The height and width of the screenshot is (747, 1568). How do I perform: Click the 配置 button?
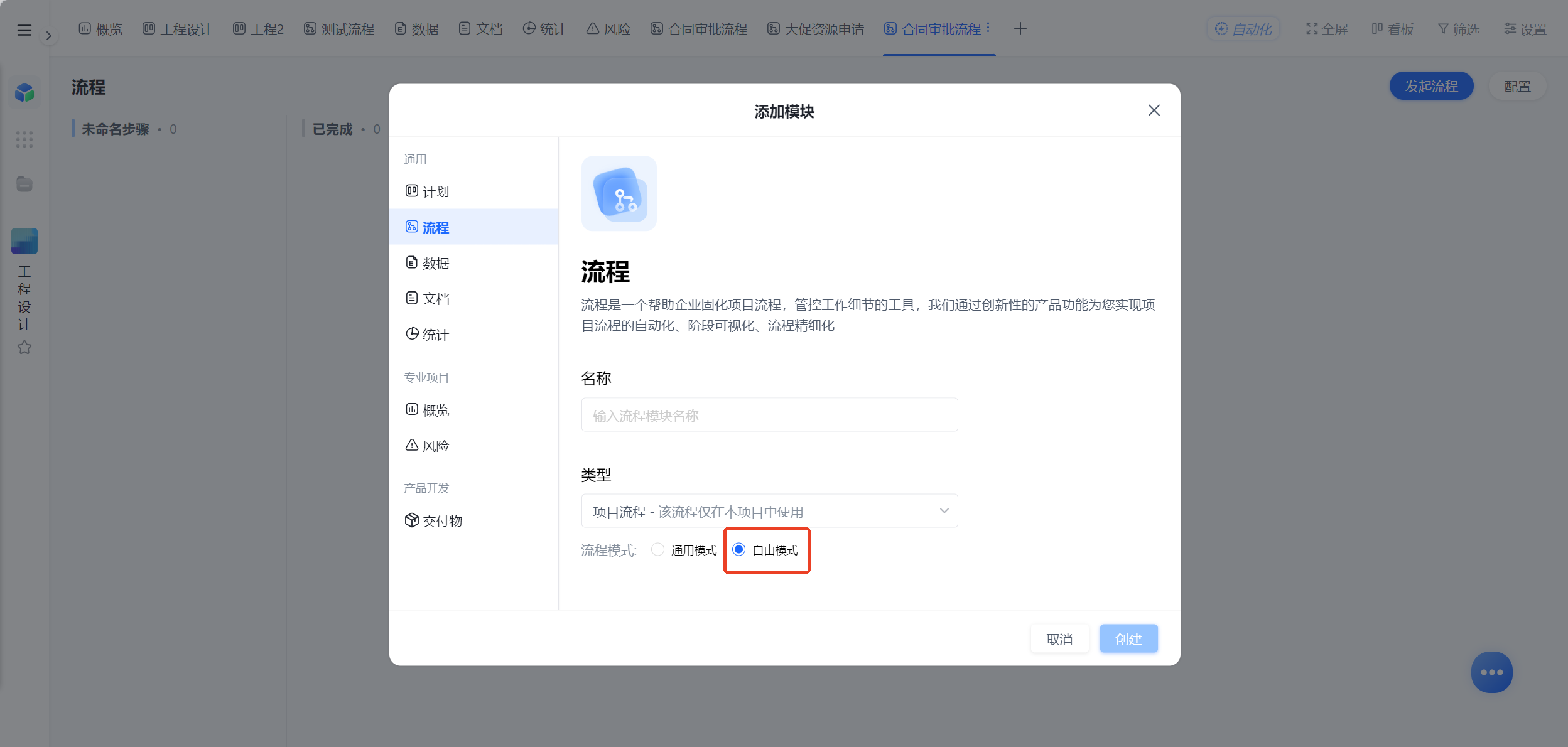(1517, 86)
